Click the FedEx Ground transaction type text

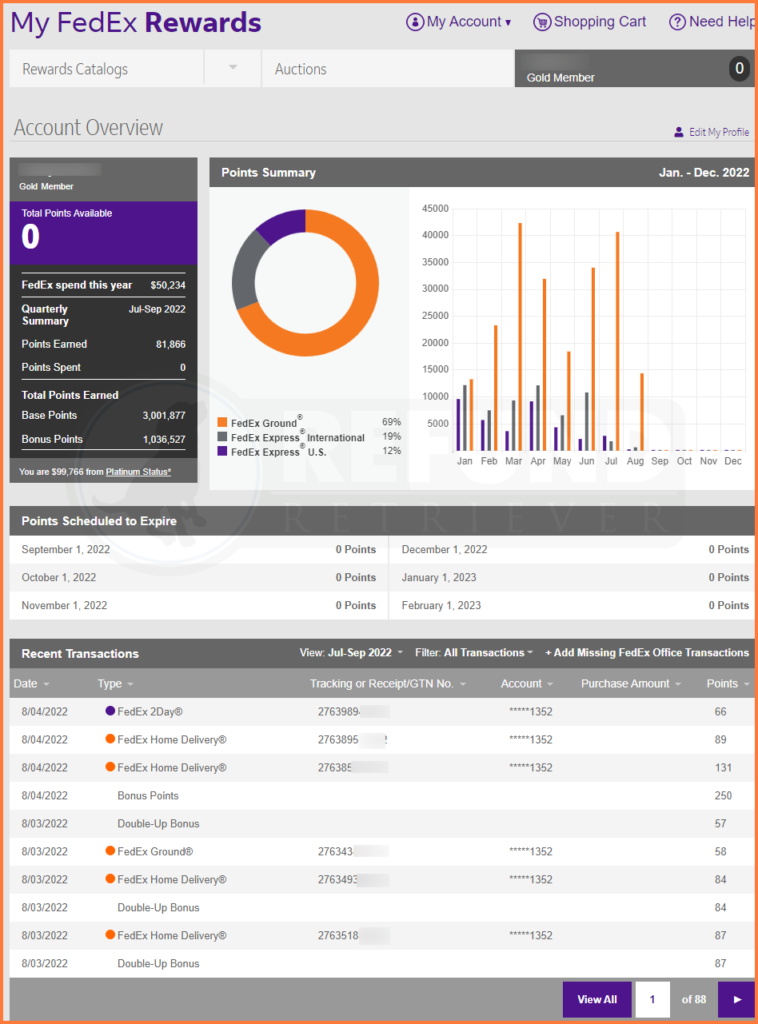pos(155,852)
